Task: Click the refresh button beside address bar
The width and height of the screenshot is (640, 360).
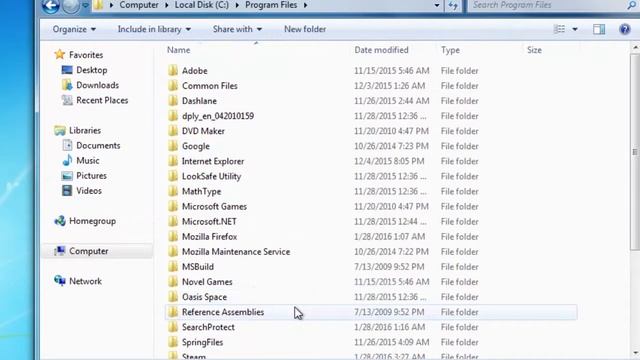Action: [x=453, y=5]
